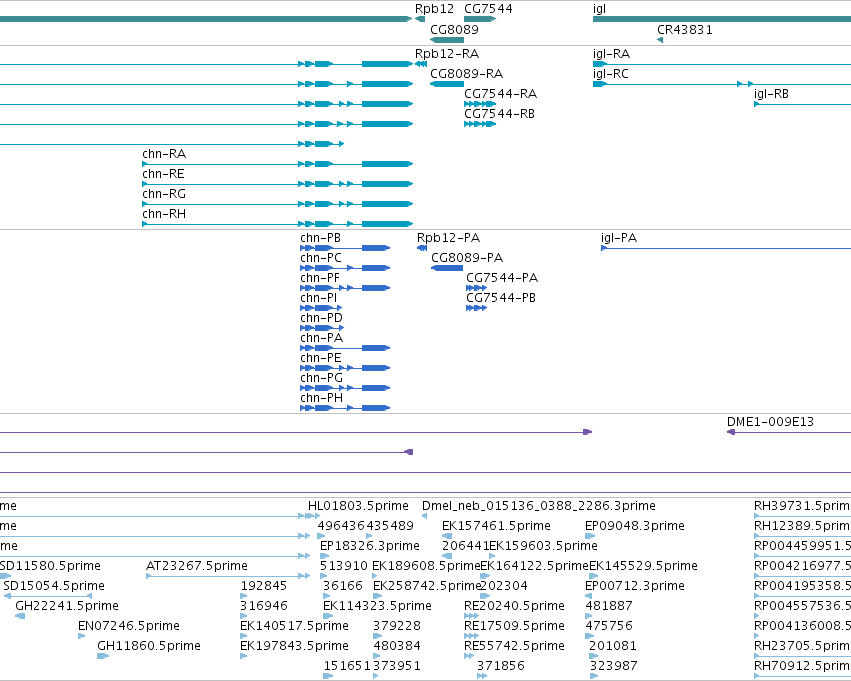This screenshot has width=851, height=681.
Task: Click the chn-PE protein label
Action: pyautogui.click(x=321, y=358)
